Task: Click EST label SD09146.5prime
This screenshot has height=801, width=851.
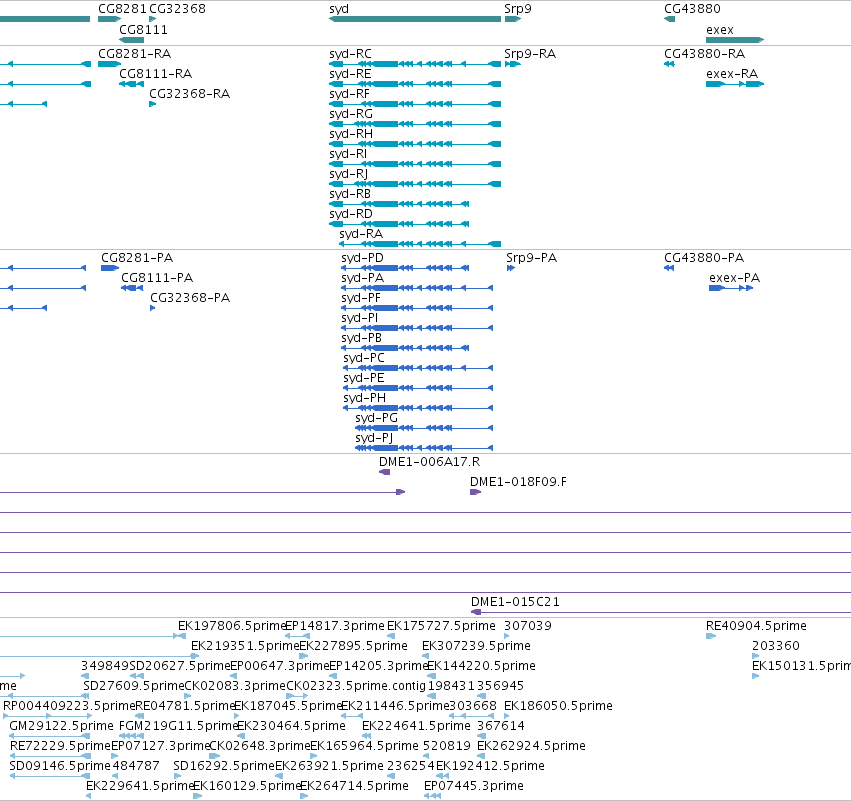Action: [x=60, y=766]
